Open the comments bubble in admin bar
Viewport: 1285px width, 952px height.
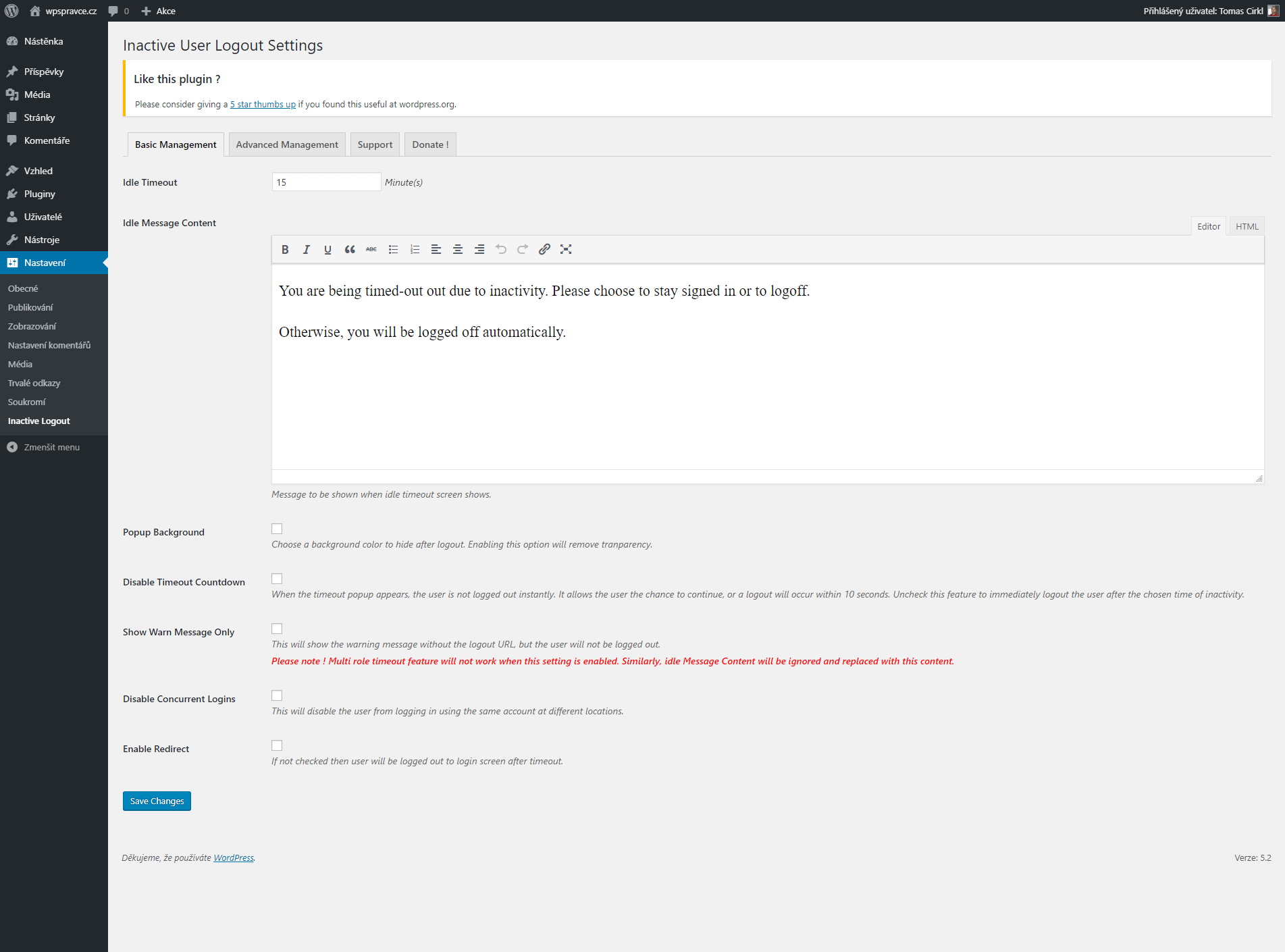pyautogui.click(x=118, y=11)
